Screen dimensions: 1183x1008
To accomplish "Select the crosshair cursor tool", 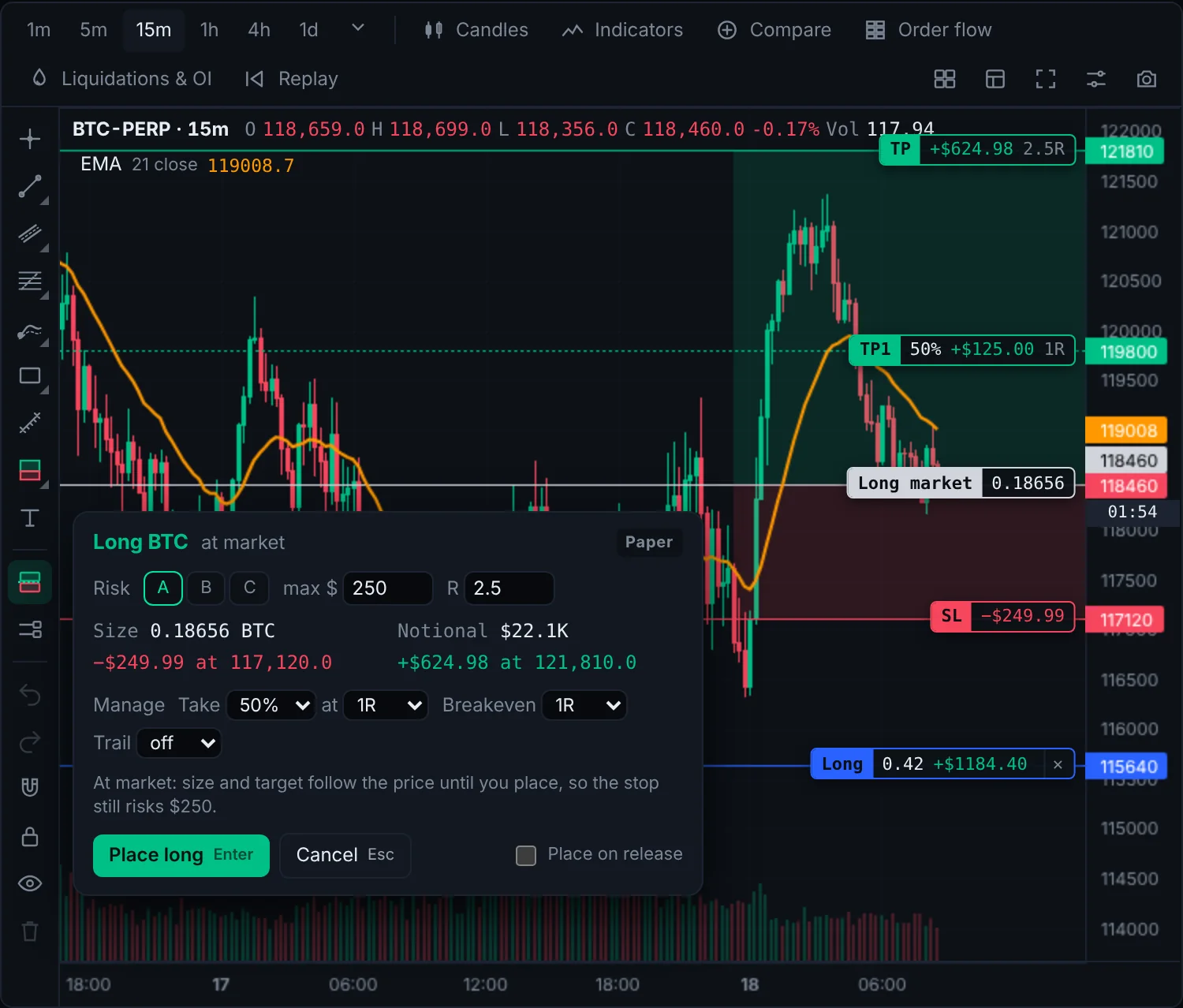I will [x=30, y=140].
